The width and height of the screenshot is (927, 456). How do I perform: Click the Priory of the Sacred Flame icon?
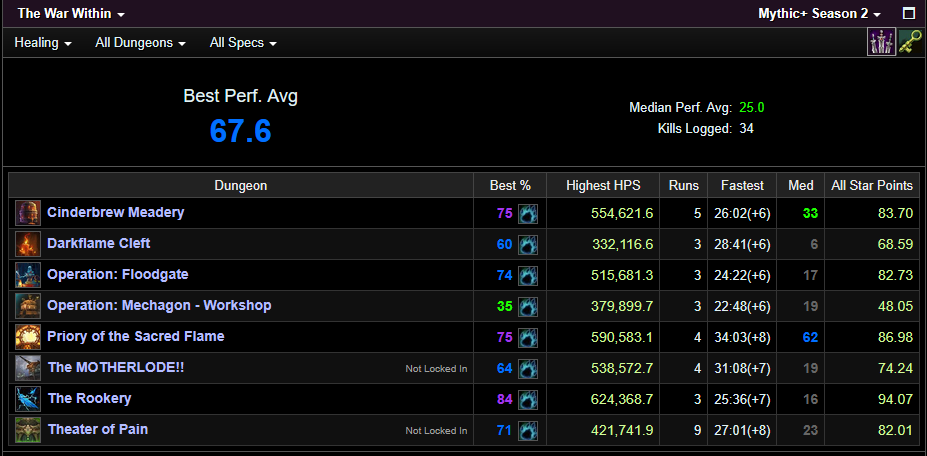(28, 337)
